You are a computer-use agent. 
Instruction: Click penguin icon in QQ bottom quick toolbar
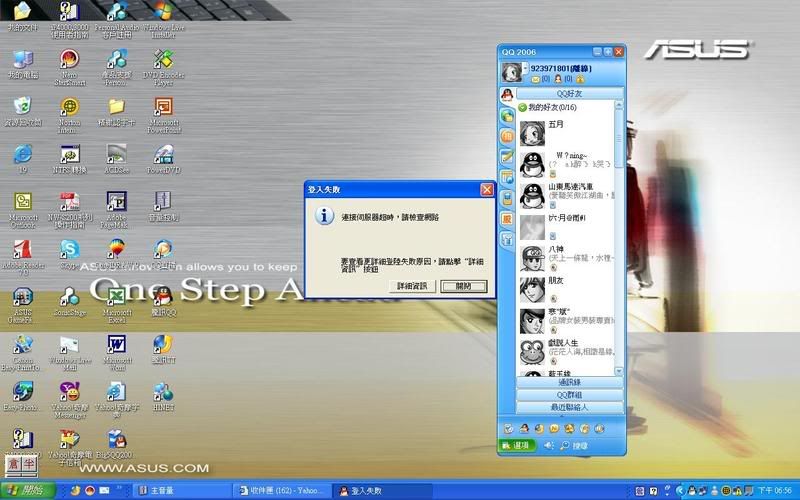coord(524,429)
